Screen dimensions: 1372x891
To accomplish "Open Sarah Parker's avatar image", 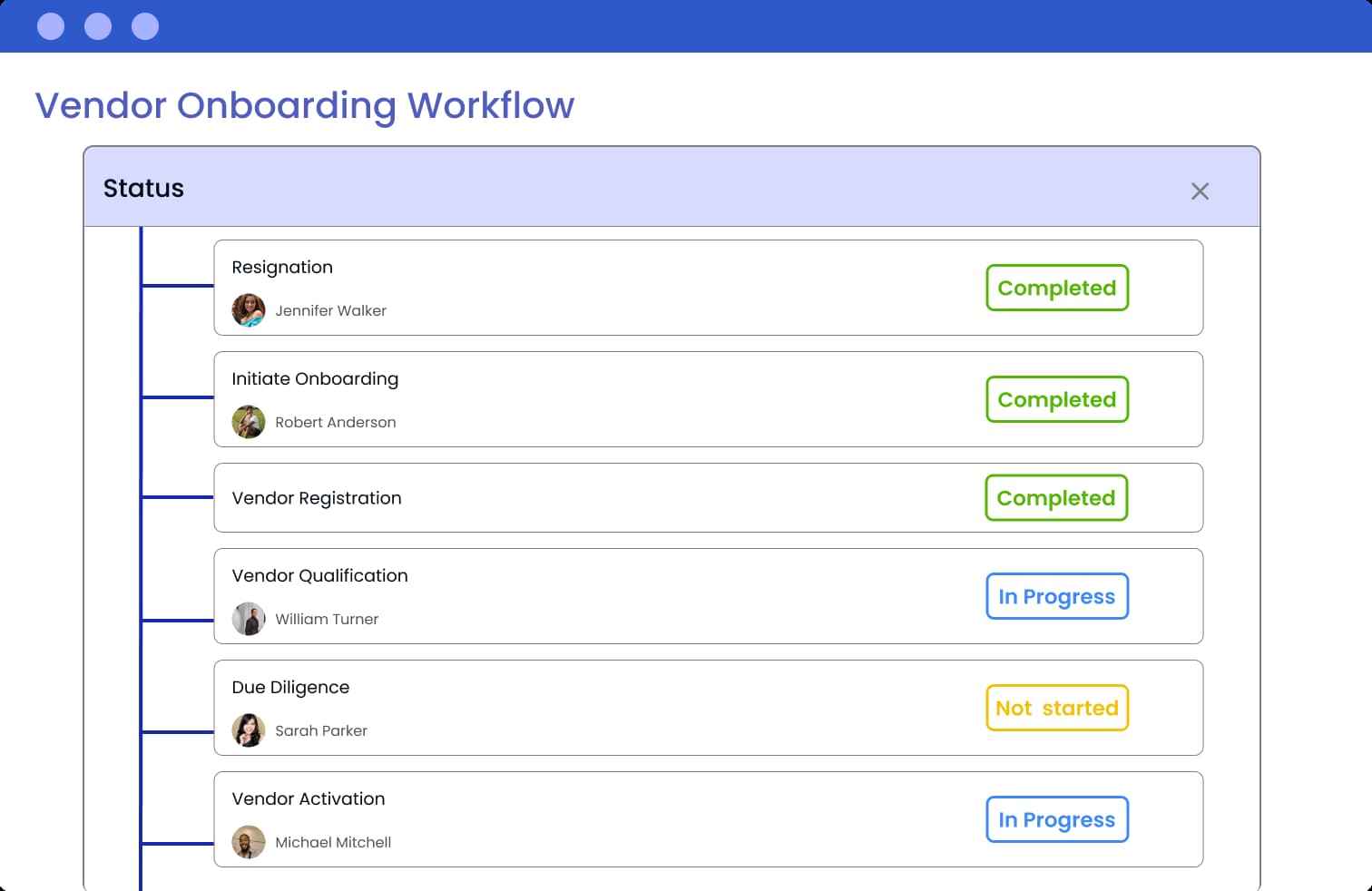I will click(249, 730).
